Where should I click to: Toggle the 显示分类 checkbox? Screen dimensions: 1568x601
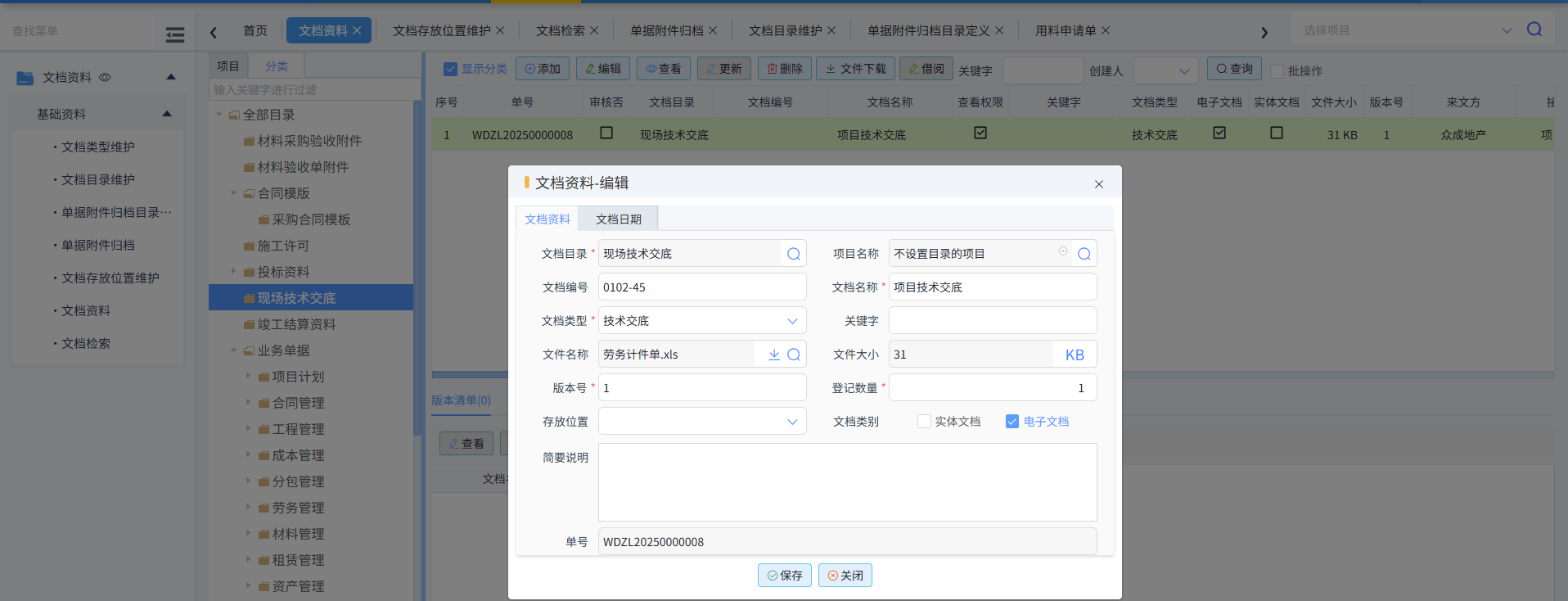pyautogui.click(x=450, y=69)
